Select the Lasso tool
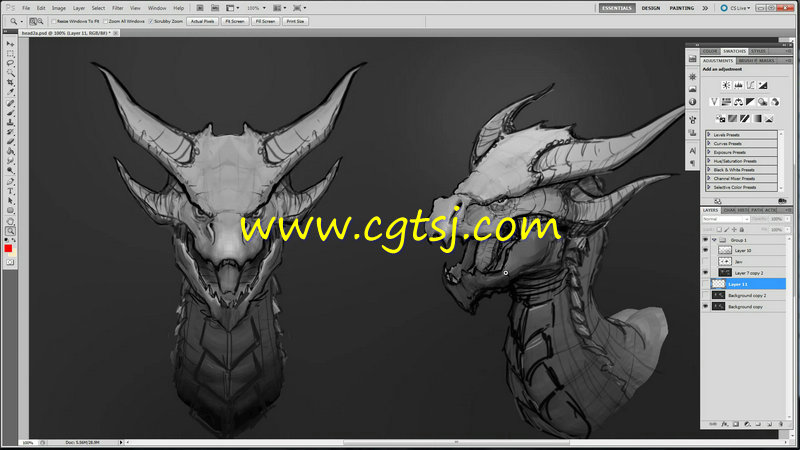 10,63
